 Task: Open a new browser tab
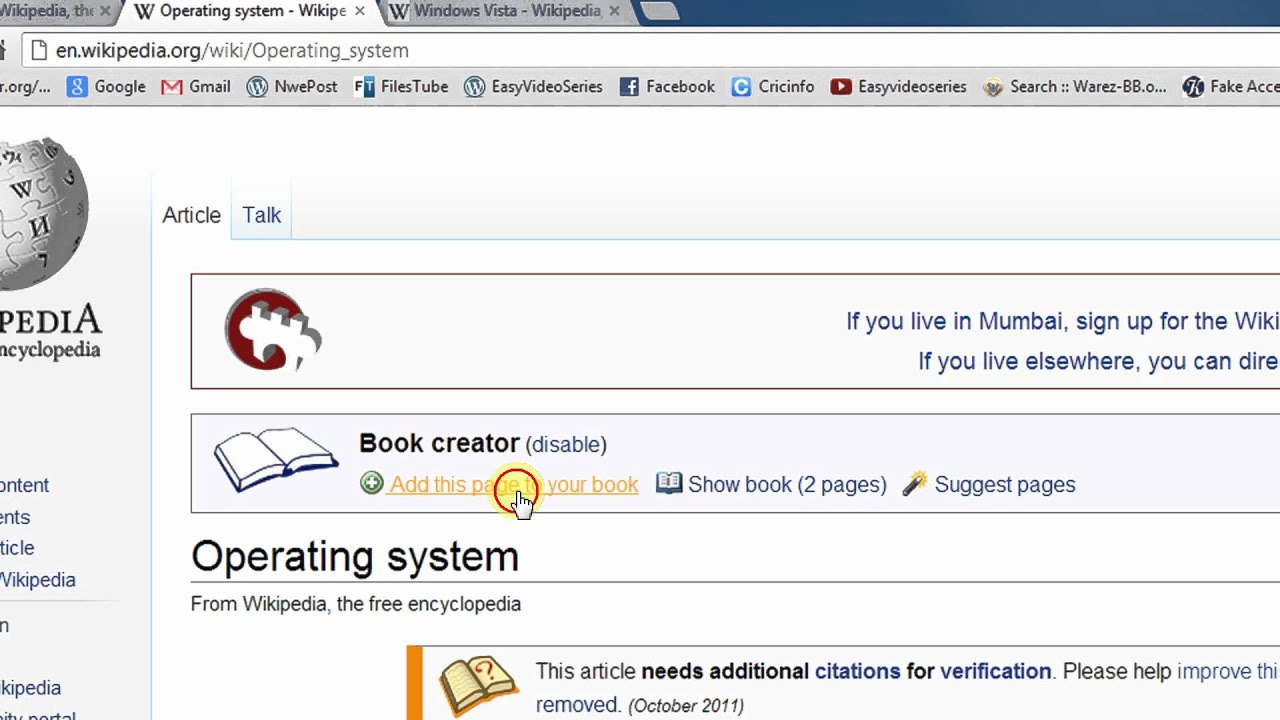pyautogui.click(x=659, y=11)
